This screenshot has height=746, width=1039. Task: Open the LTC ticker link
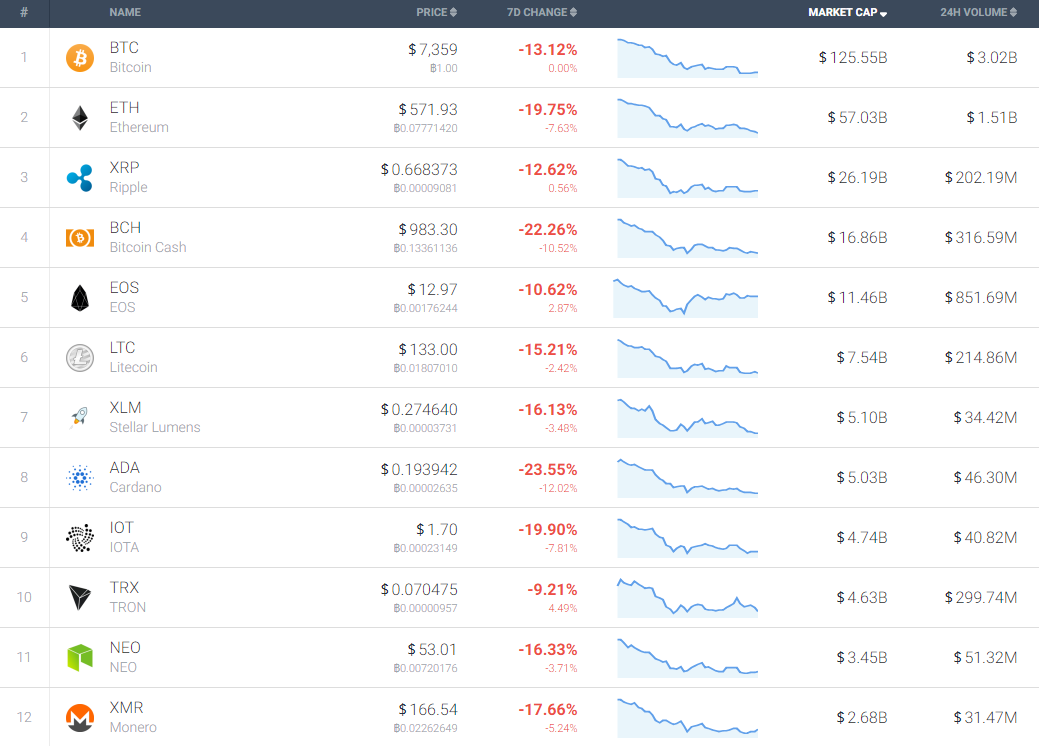point(123,348)
